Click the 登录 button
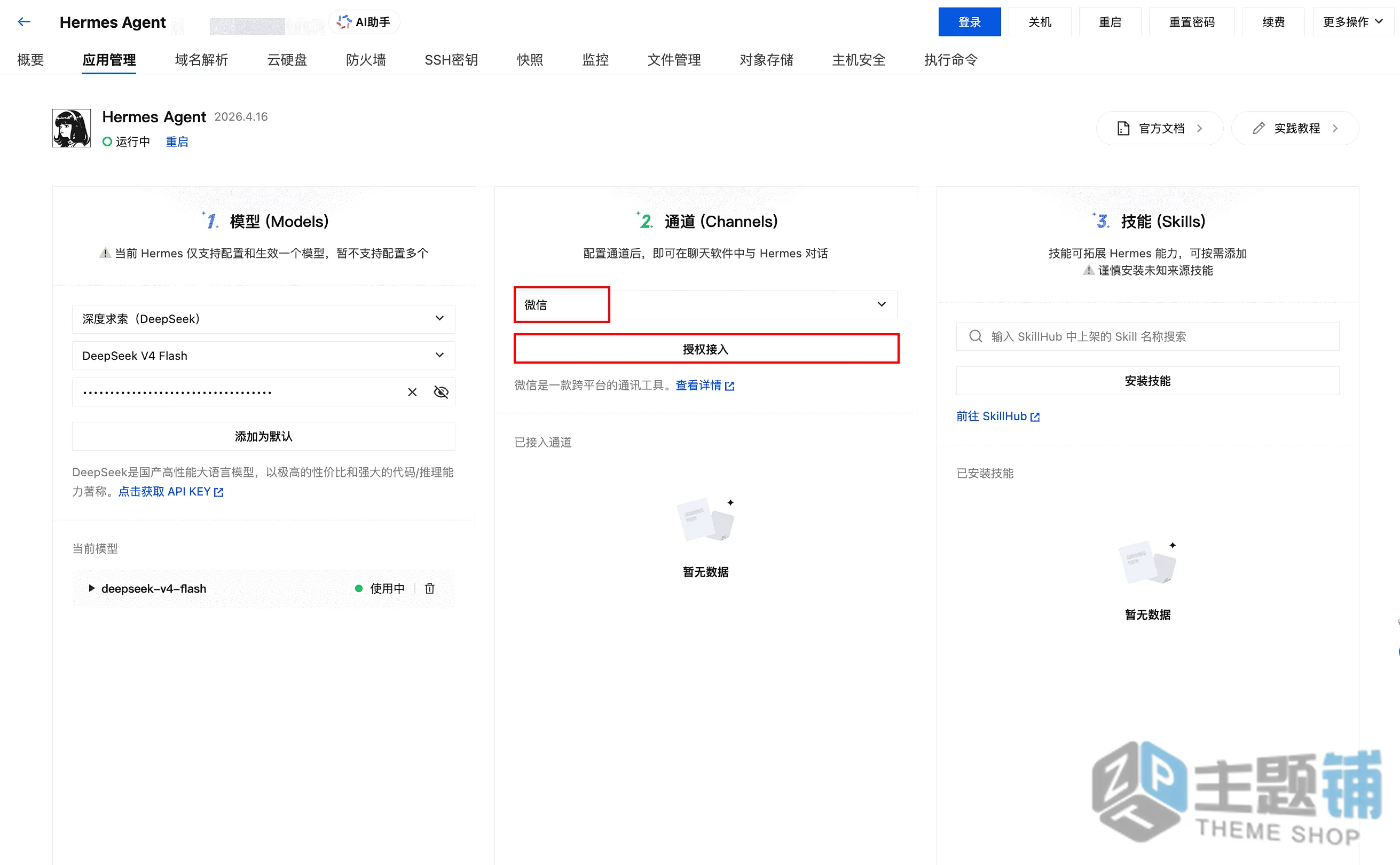 (969, 22)
